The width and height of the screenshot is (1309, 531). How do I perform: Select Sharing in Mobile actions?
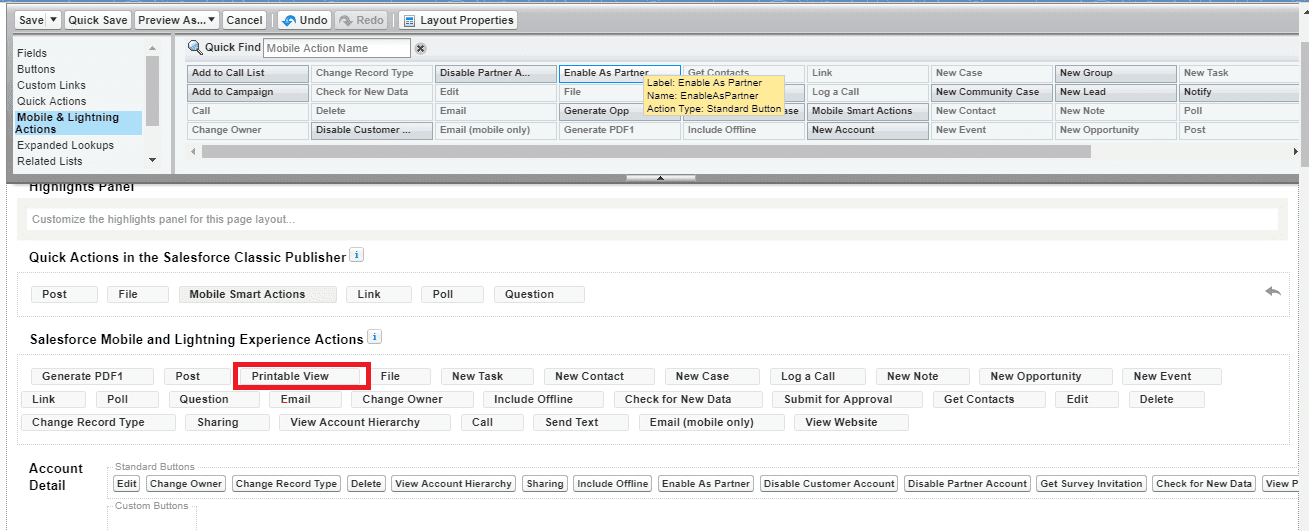(x=227, y=422)
